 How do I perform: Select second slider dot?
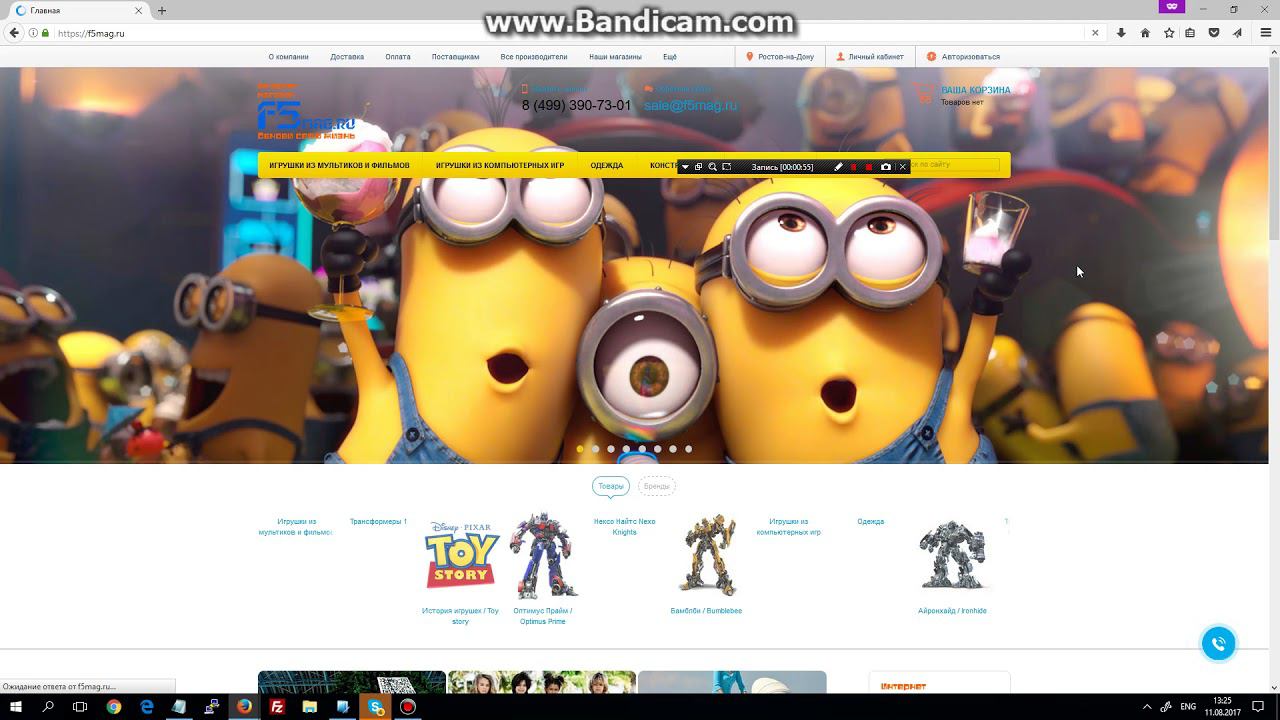click(x=595, y=449)
